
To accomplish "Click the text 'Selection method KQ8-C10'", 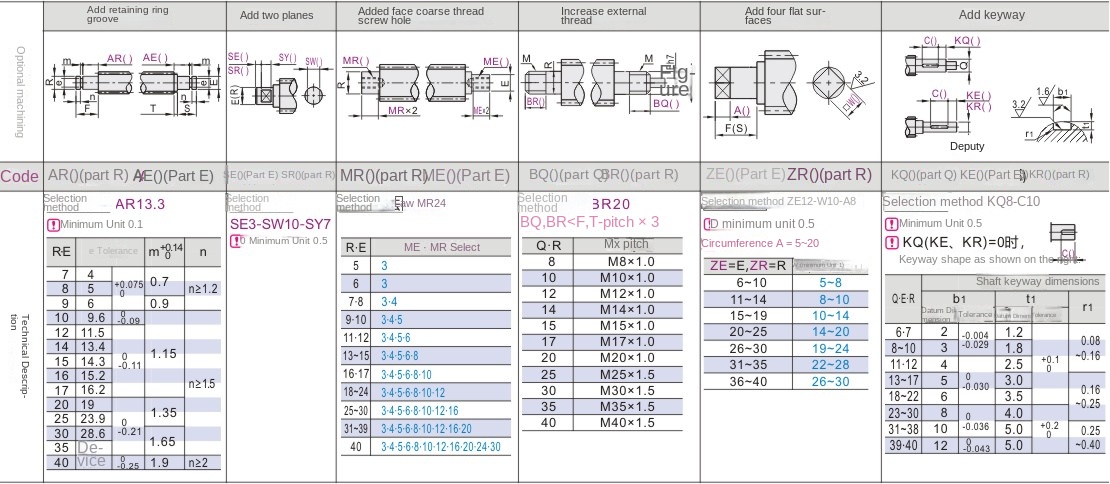I will pos(961,202).
